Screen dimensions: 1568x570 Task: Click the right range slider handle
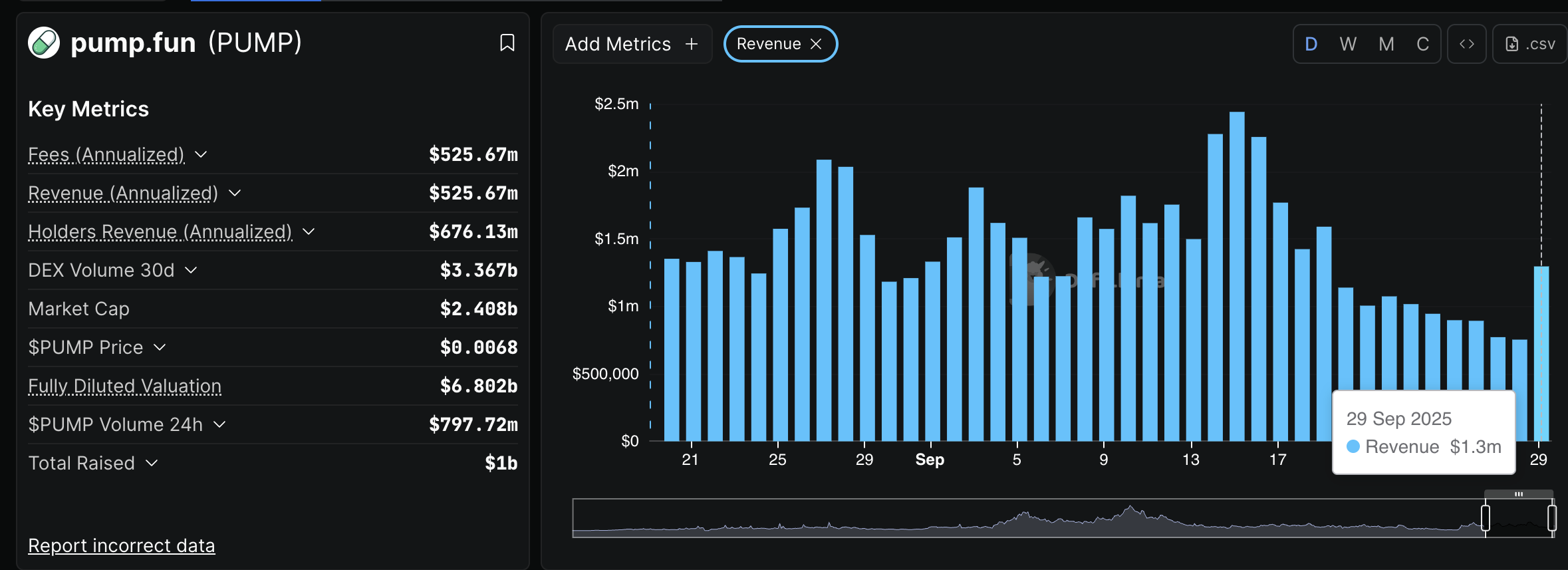1551,517
